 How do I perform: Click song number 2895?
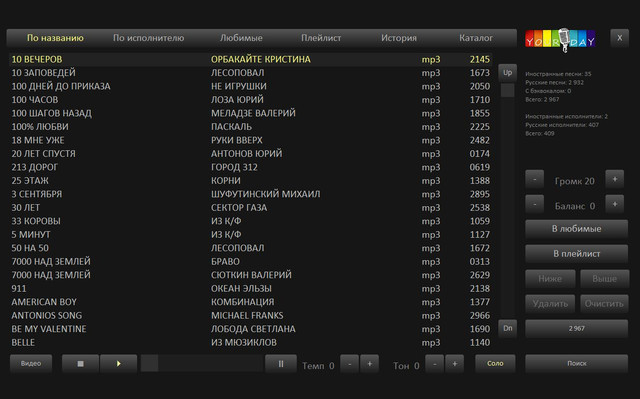click(x=480, y=194)
